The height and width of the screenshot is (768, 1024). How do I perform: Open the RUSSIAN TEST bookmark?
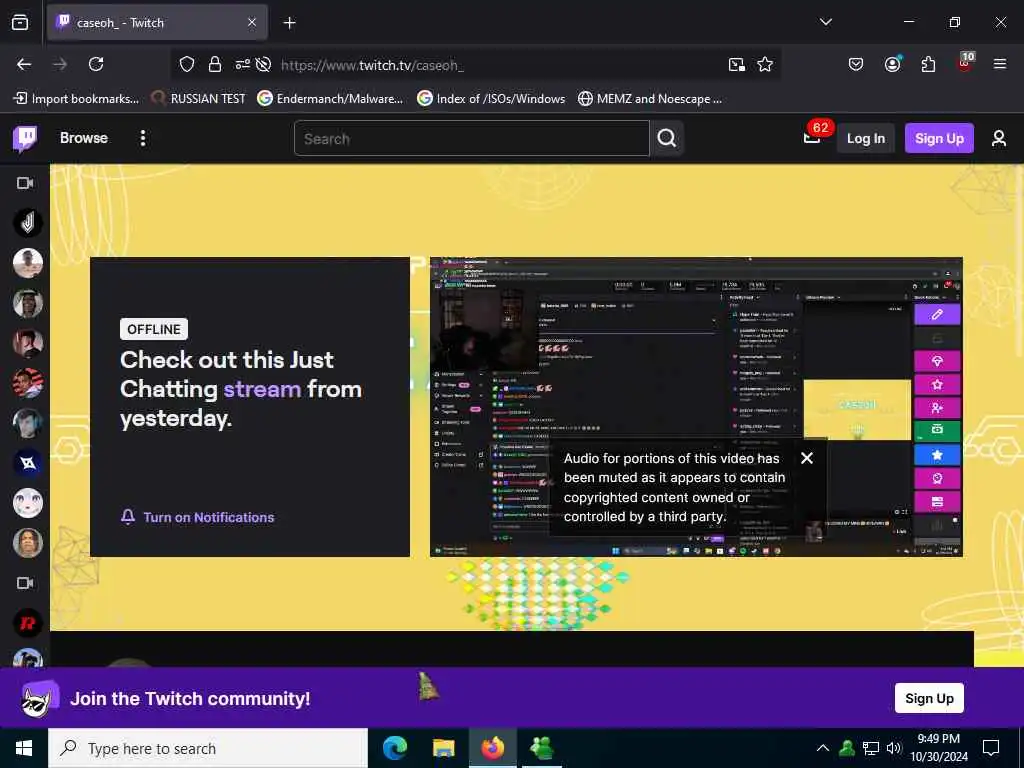198,99
